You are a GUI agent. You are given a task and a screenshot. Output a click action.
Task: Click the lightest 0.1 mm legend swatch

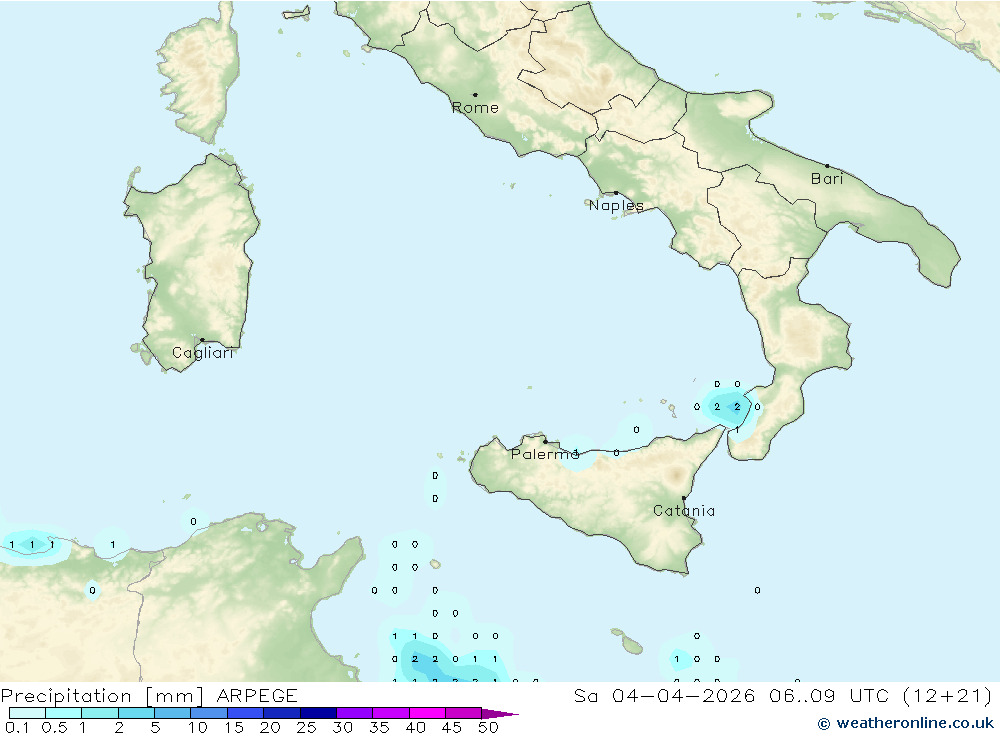(27, 713)
